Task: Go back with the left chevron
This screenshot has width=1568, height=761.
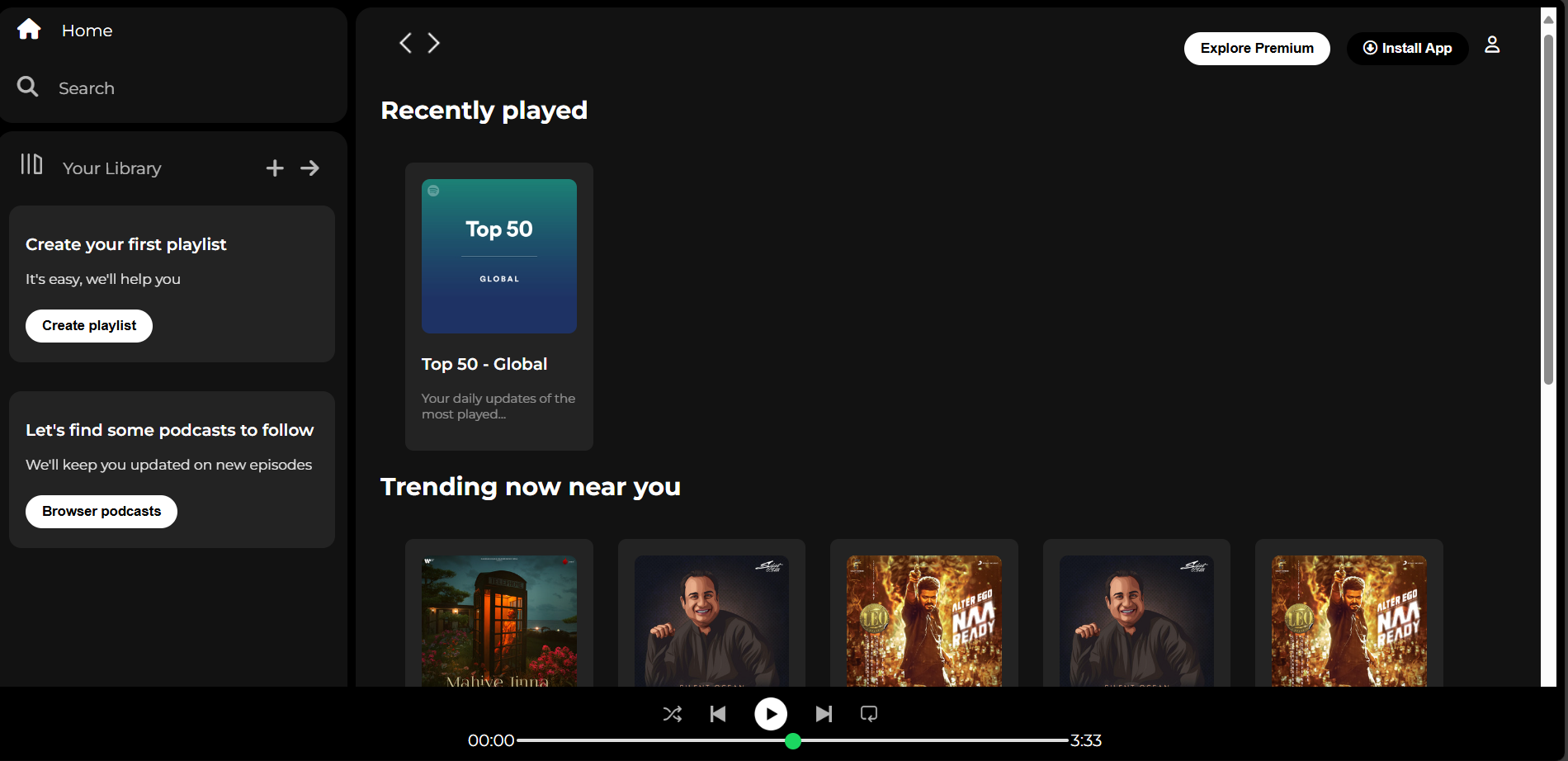Action: 405,43
